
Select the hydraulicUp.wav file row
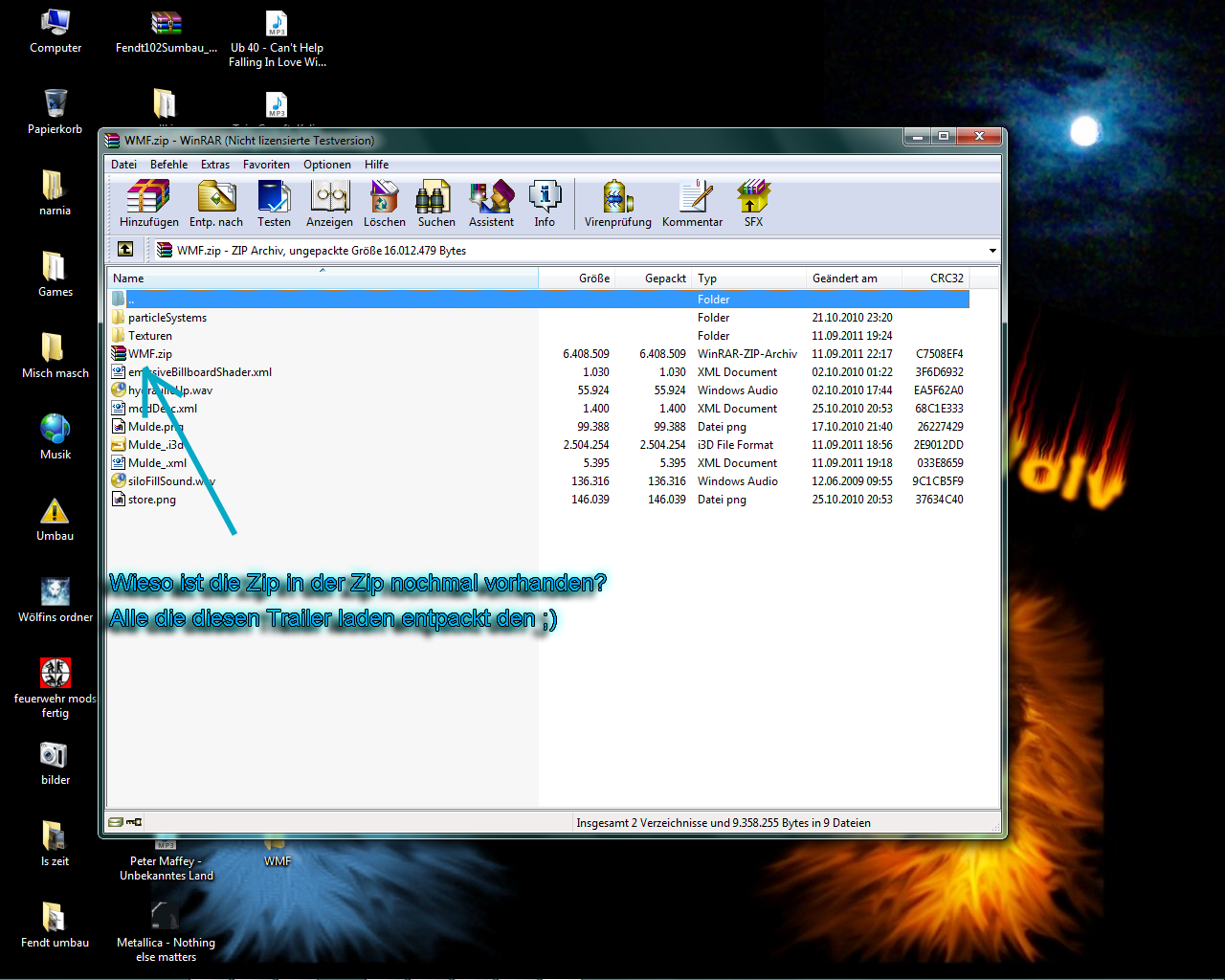click(539, 390)
